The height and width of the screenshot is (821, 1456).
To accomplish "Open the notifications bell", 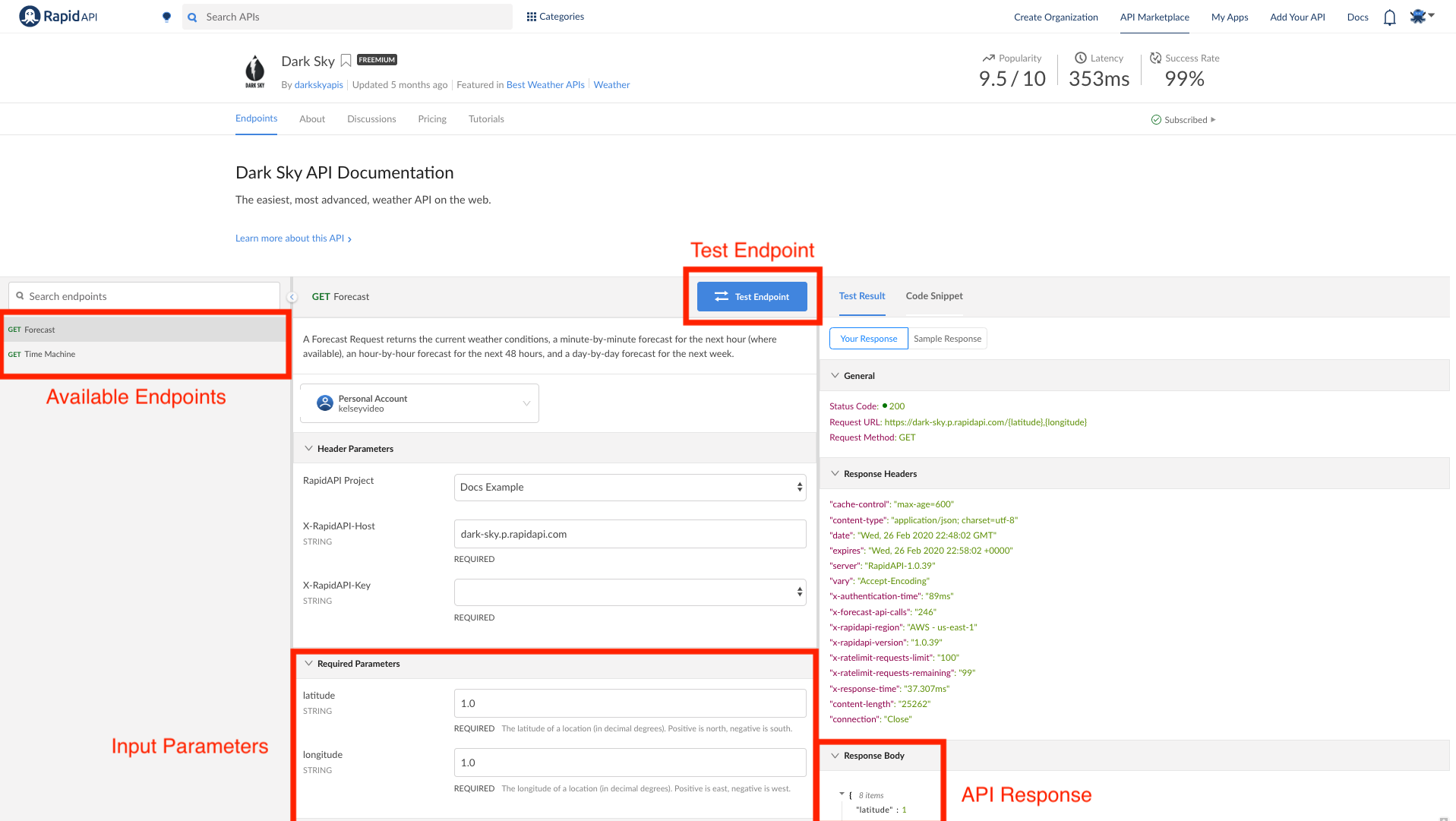I will pos(1390,17).
